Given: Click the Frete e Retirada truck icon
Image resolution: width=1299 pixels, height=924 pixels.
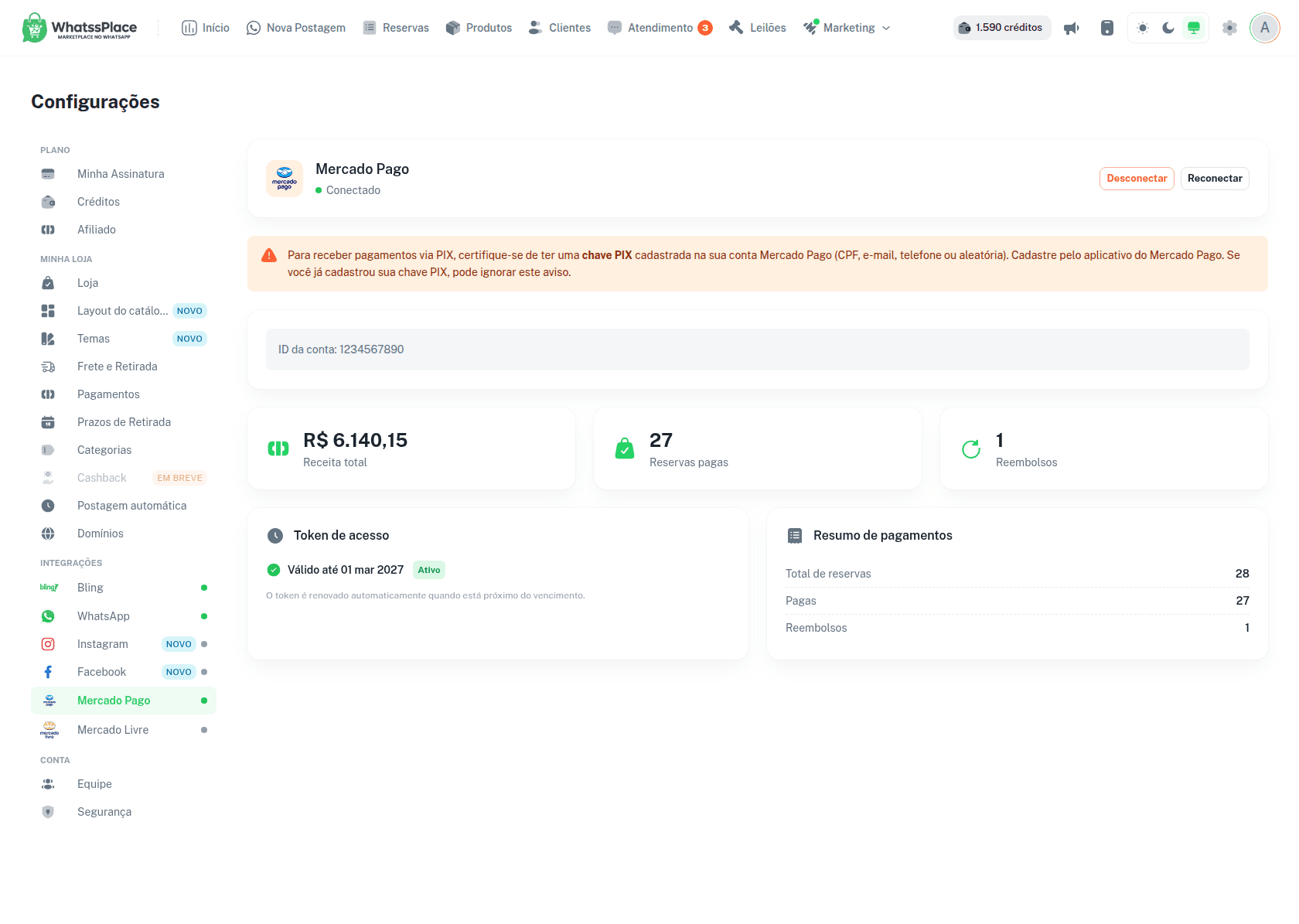Looking at the screenshot, I should click(48, 367).
